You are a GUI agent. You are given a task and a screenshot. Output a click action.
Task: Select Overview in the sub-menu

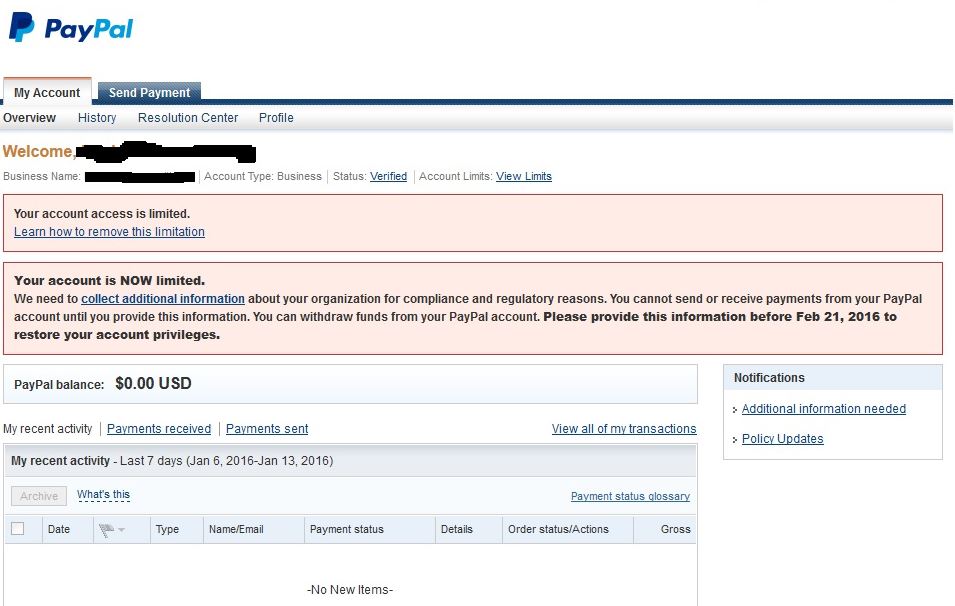[x=29, y=118]
